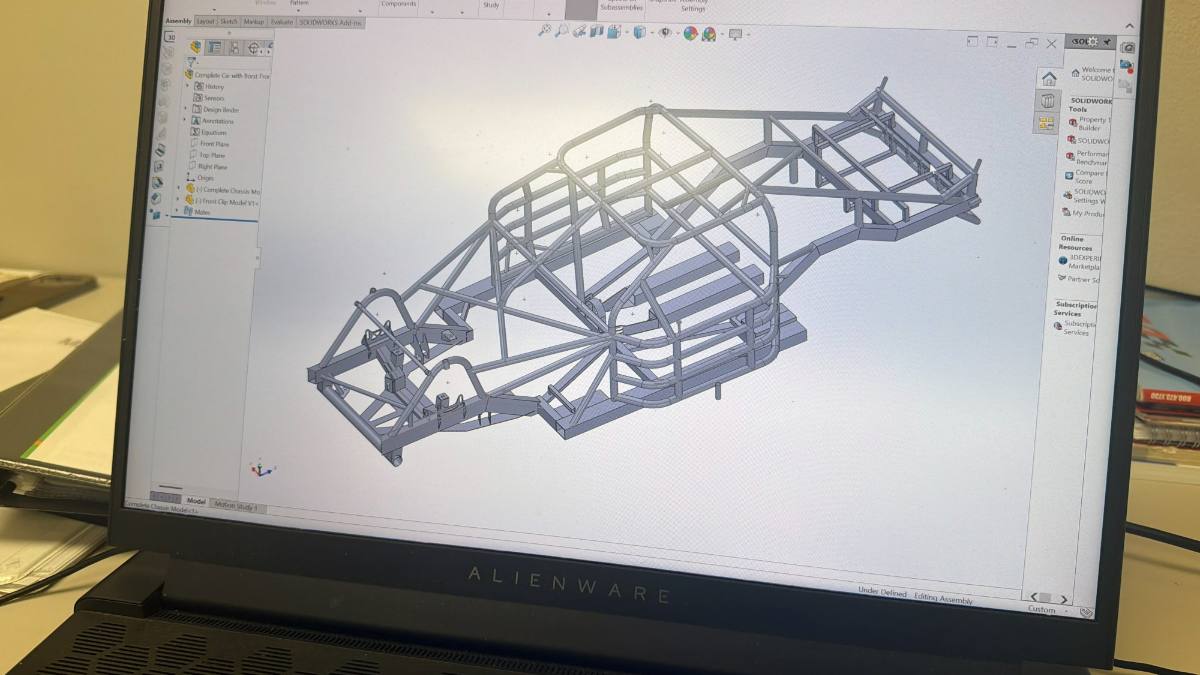This screenshot has height=675, width=1200.
Task: Open the My Products link
Action: tap(1085, 213)
